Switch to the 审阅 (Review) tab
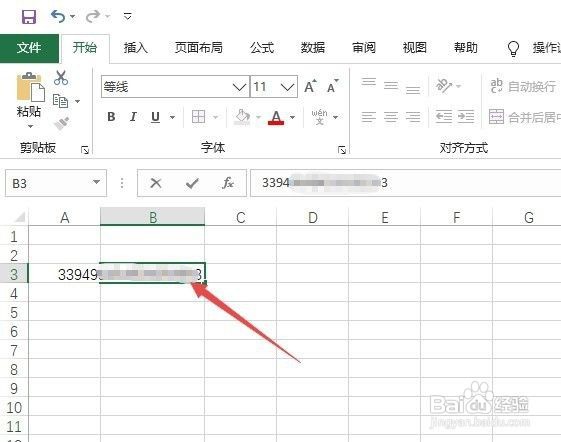561x442 pixels. 364,48
